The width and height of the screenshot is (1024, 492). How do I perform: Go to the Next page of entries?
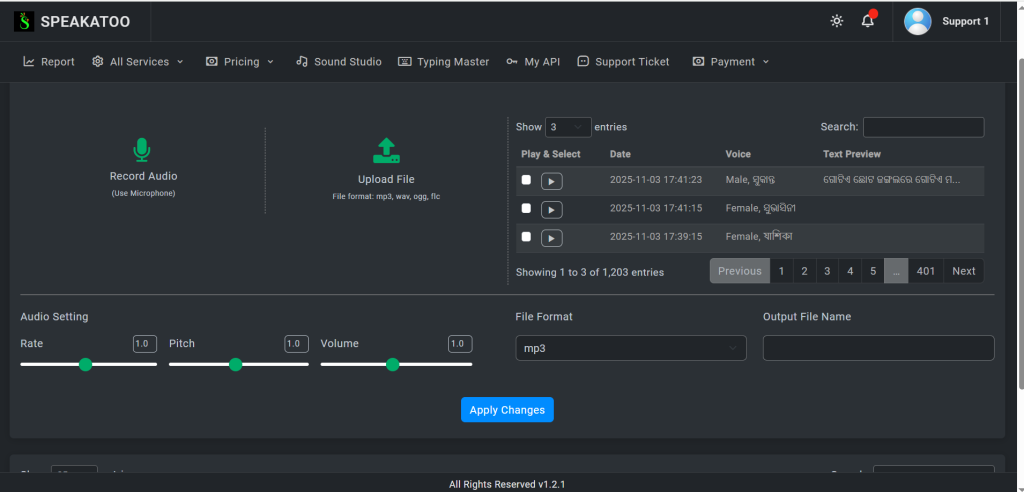coord(963,271)
